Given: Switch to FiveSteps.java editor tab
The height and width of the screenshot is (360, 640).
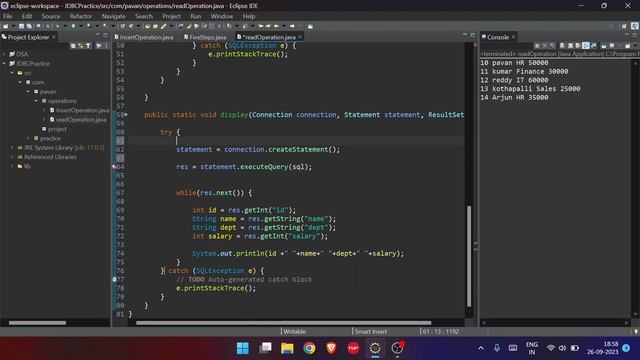Looking at the screenshot, I should 205,37.
